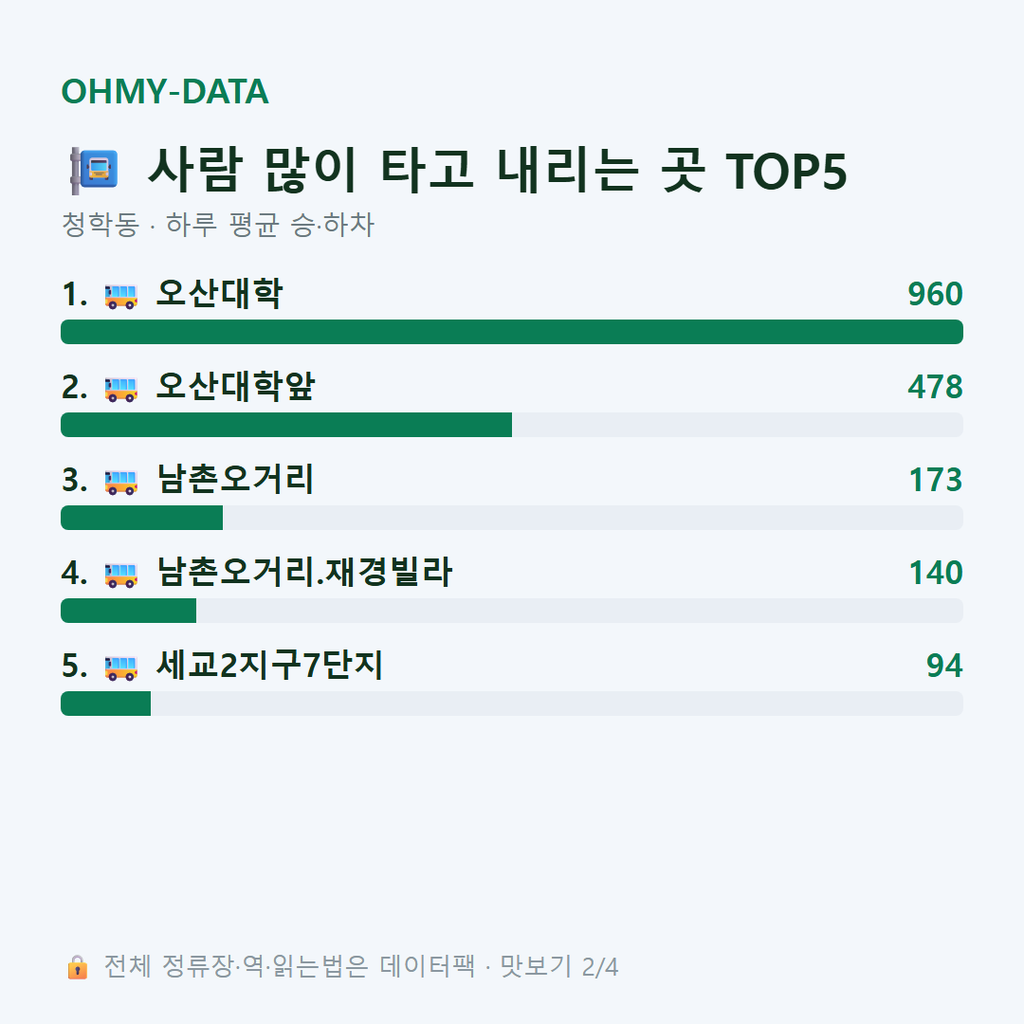Click the progress bar under 세교2지구7단지
This screenshot has height=1024, width=1024.
[x=512, y=703]
